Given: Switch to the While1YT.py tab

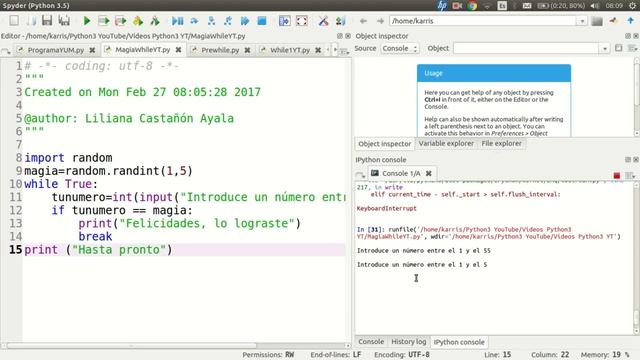Looking at the screenshot, I should 290,50.
